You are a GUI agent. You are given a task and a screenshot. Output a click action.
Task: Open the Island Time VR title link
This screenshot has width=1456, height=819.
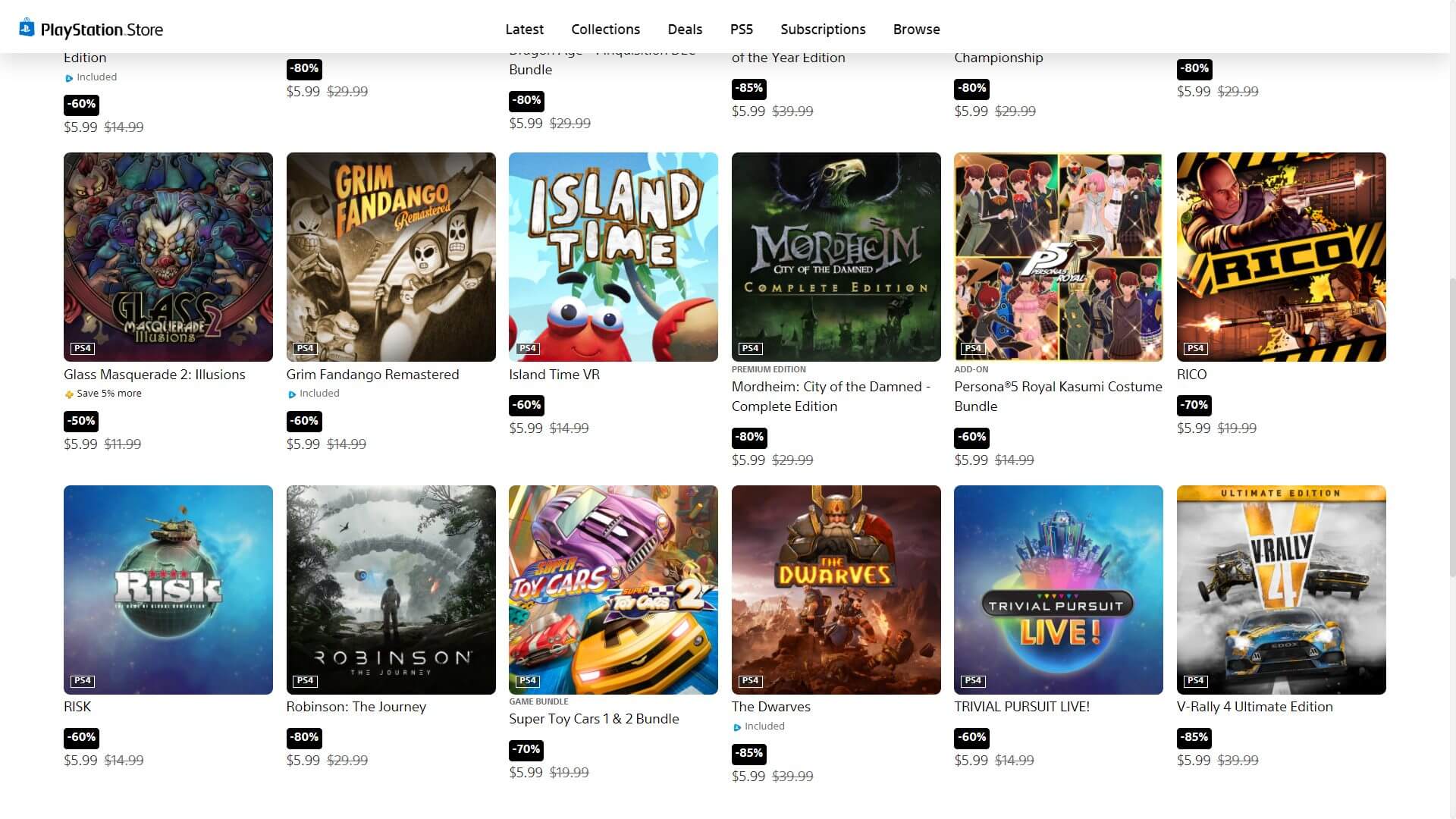554,375
